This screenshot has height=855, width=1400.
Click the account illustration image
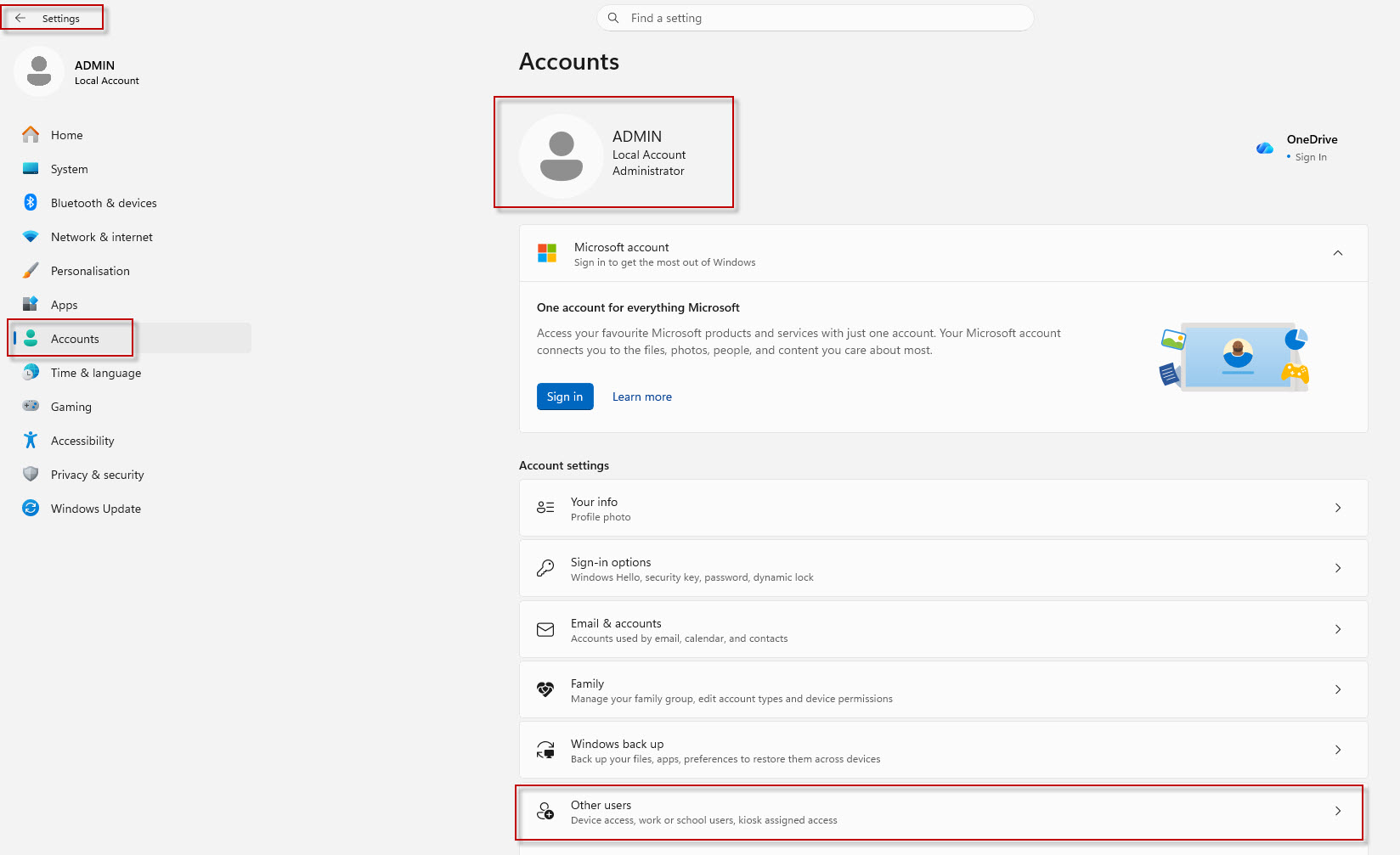click(1235, 357)
